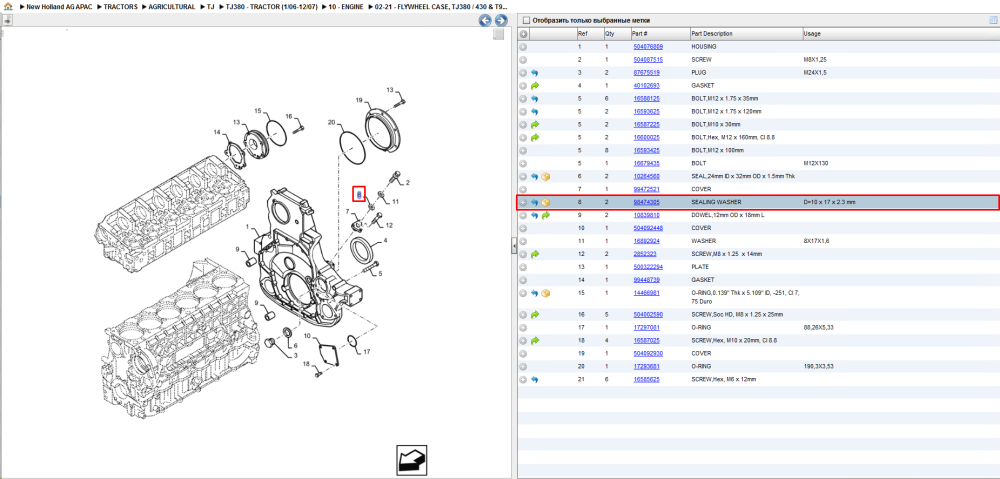Open the column layout icon at table corner
The width and height of the screenshot is (1000, 479).
[x=993, y=20]
